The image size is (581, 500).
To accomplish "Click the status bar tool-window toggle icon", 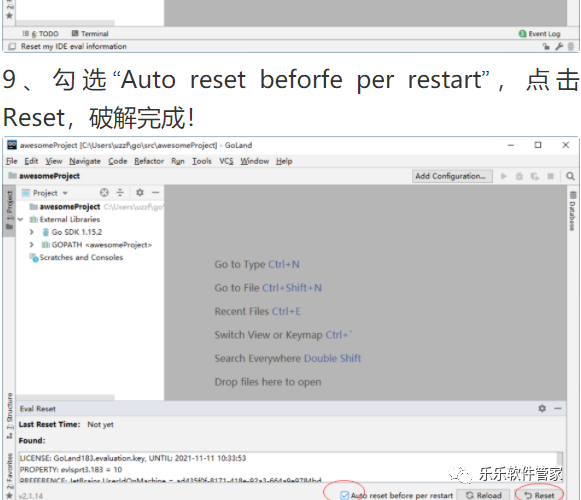I will [x=12, y=46].
